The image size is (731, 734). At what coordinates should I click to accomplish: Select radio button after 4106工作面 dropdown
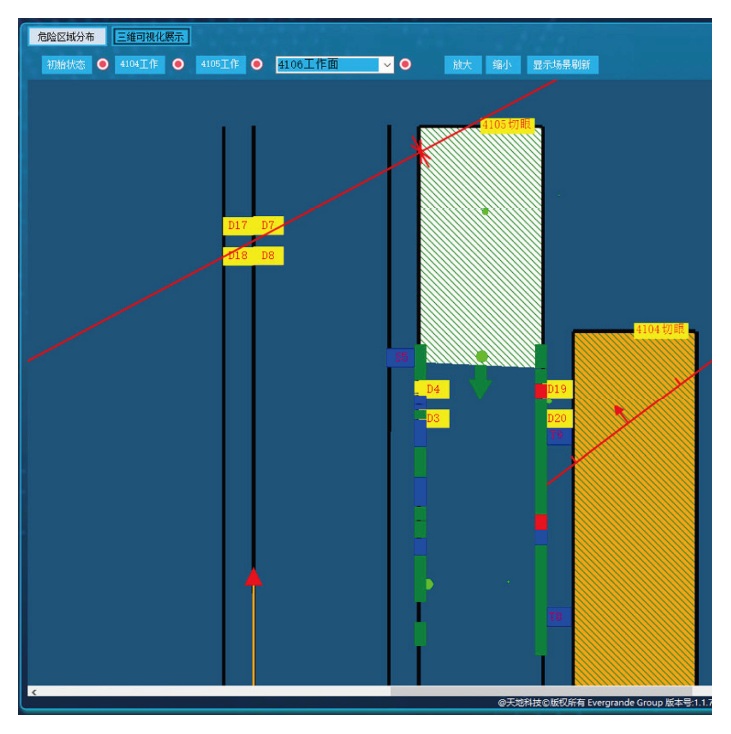405,65
